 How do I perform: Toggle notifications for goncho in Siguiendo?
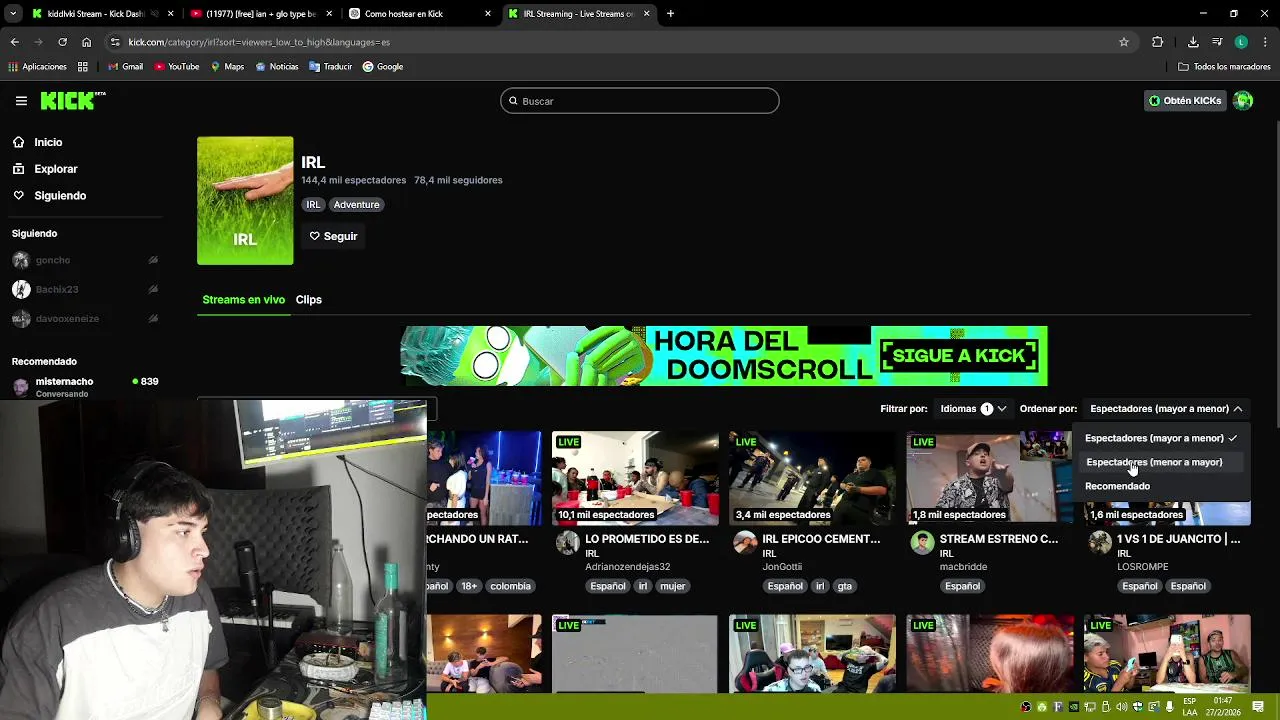click(x=153, y=260)
